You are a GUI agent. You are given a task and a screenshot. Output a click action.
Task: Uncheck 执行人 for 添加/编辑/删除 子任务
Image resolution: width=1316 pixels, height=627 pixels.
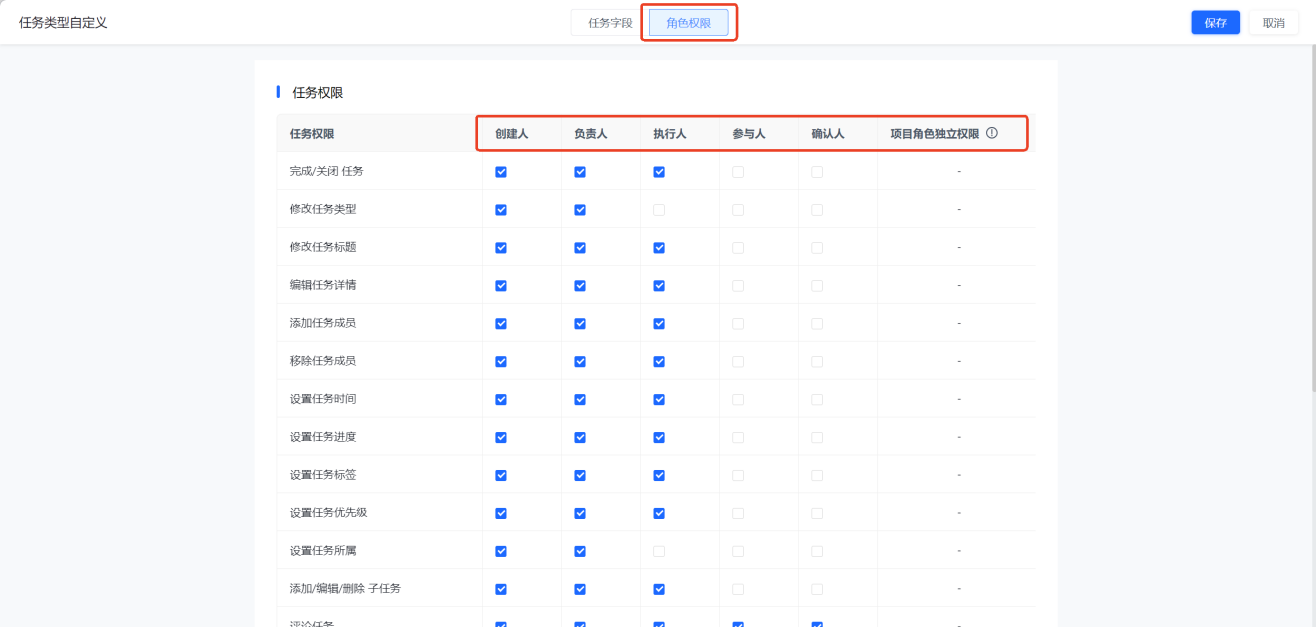pyautogui.click(x=659, y=589)
